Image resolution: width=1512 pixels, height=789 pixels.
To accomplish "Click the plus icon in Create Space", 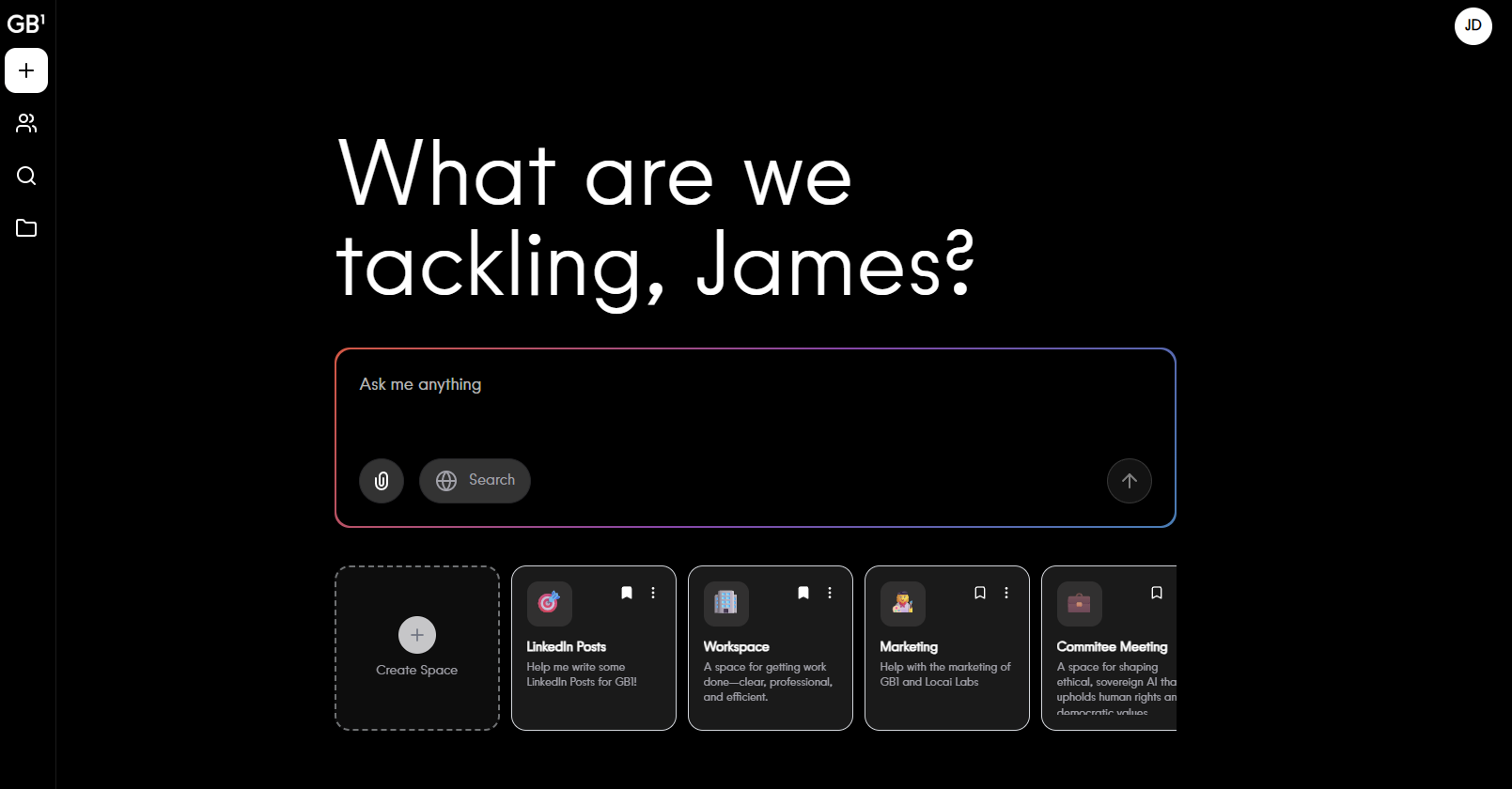I will click(x=417, y=635).
